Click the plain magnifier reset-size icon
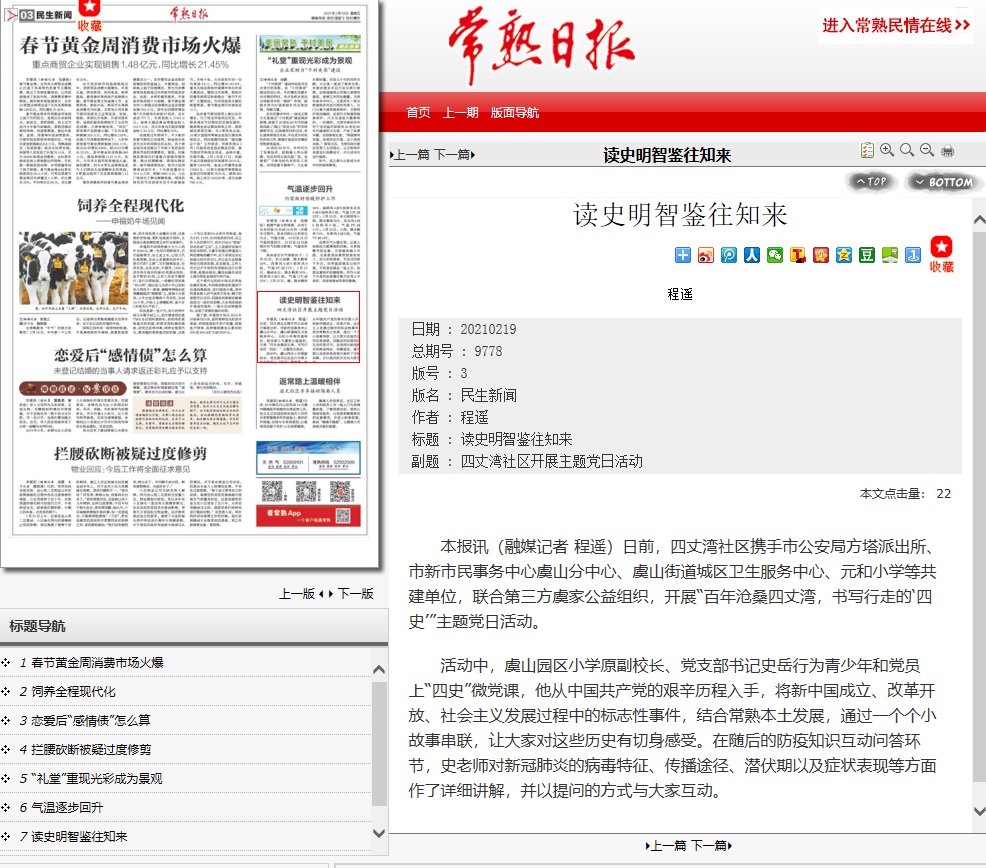 (x=907, y=150)
